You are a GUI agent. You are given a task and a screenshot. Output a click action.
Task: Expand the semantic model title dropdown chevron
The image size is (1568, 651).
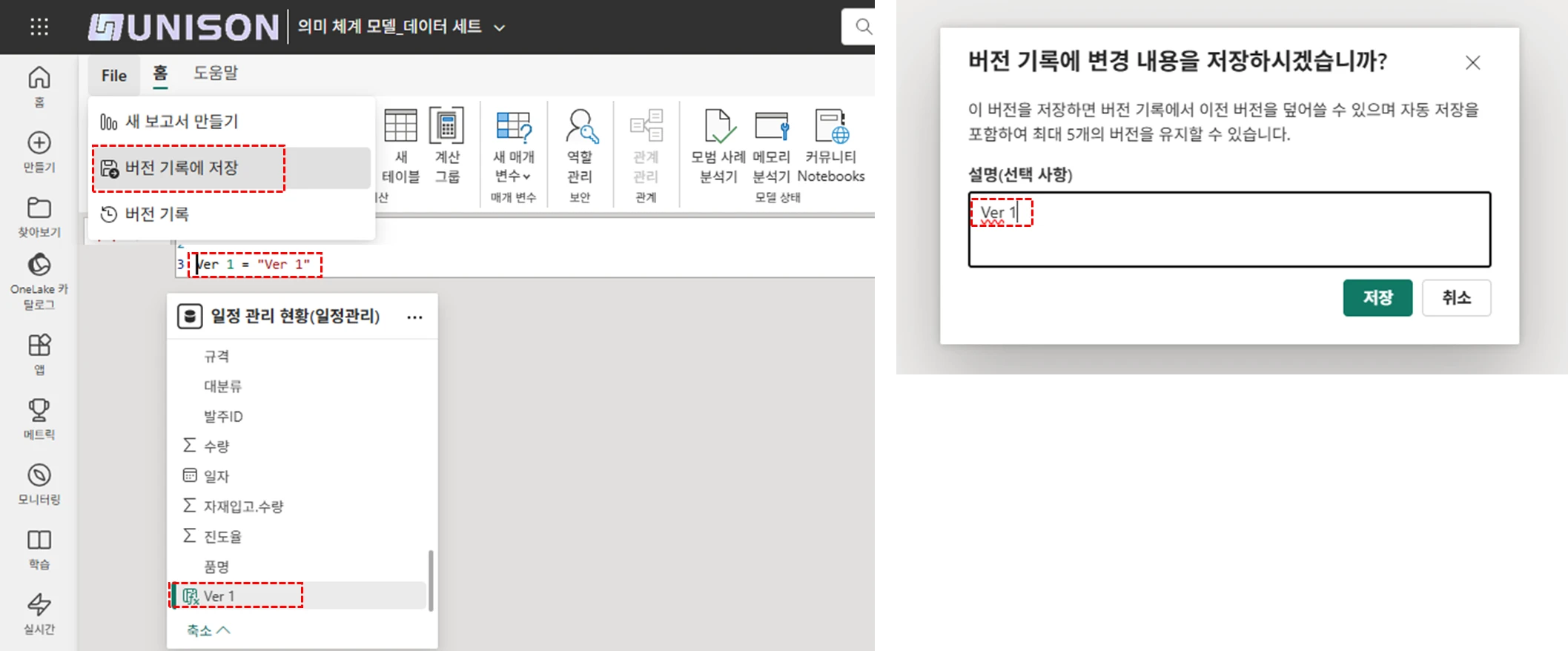pyautogui.click(x=500, y=28)
